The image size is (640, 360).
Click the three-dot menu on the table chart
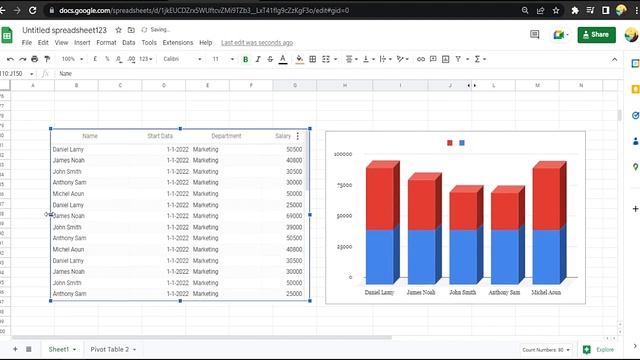tap(298, 136)
